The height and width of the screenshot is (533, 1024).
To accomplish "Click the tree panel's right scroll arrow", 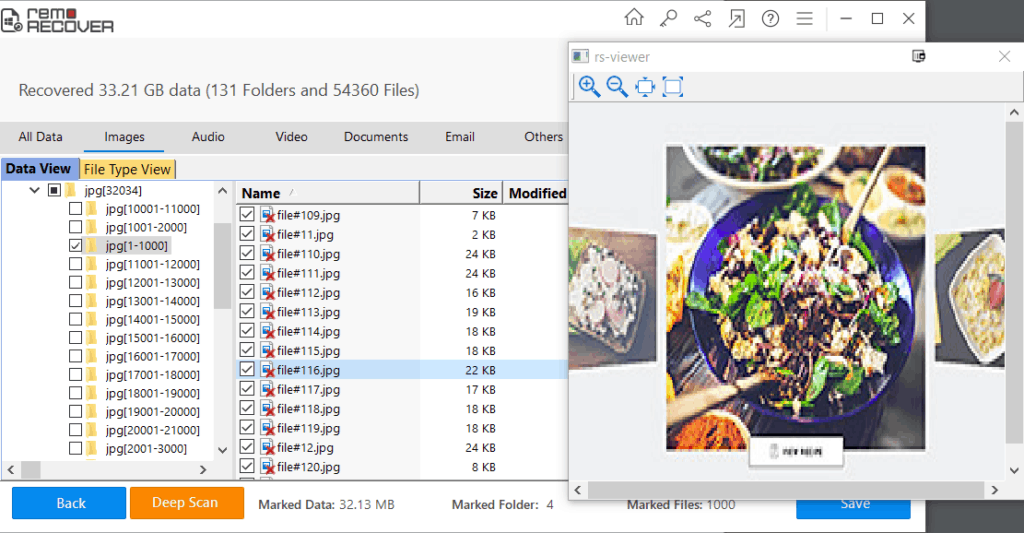I will tap(202, 469).
